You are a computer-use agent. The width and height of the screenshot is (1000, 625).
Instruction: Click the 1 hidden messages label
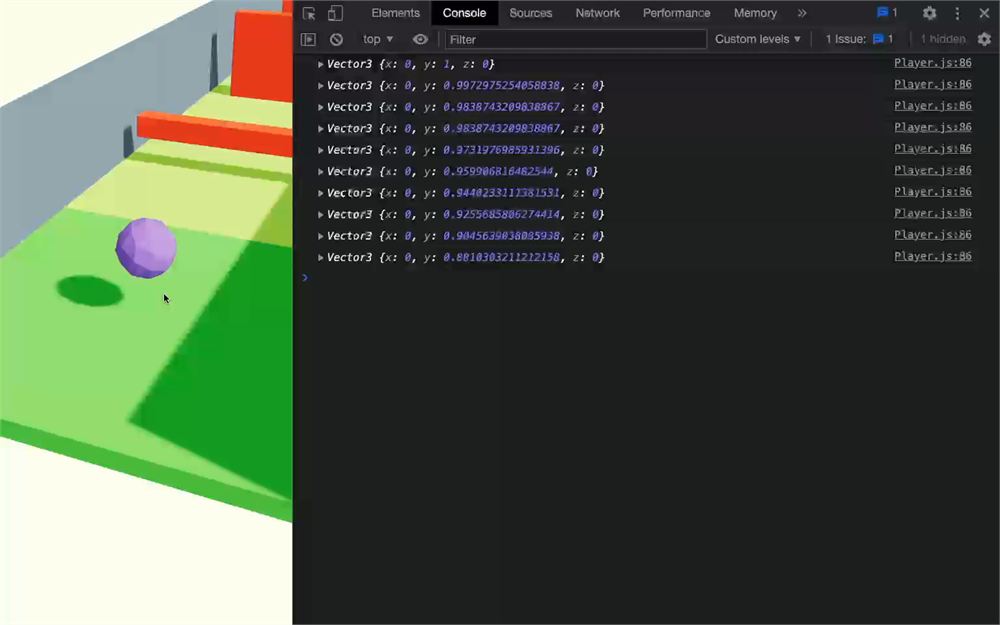coord(943,40)
